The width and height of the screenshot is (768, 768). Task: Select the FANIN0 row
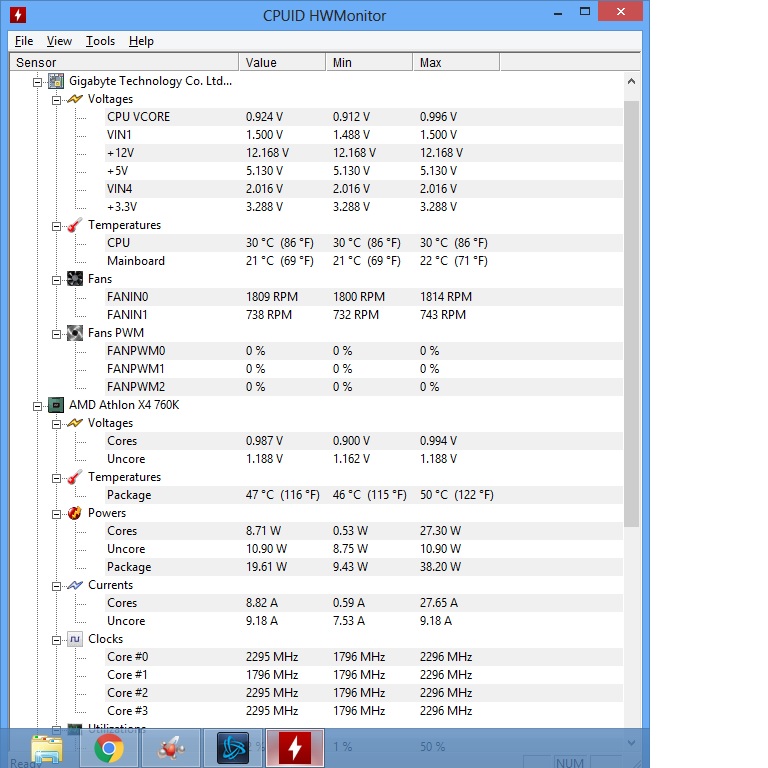coord(363,297)
